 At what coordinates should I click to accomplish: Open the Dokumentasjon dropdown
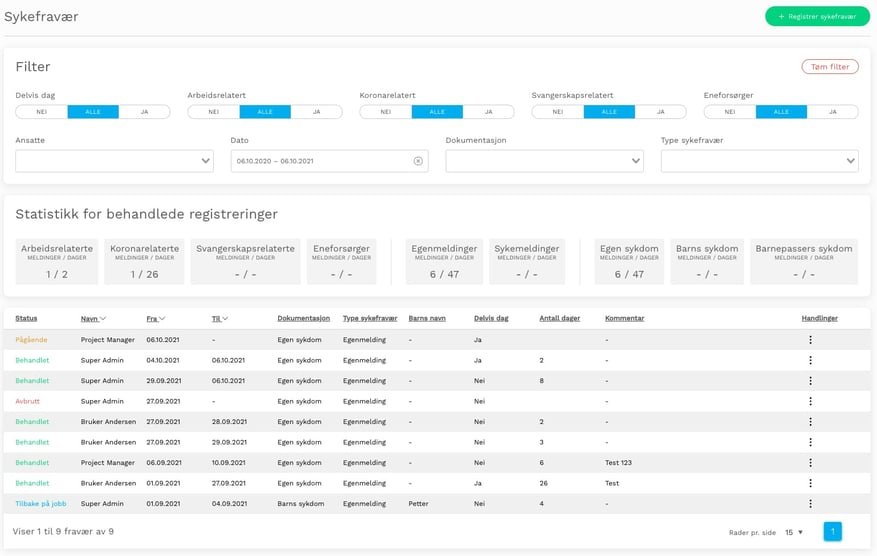tap(636, 161)
